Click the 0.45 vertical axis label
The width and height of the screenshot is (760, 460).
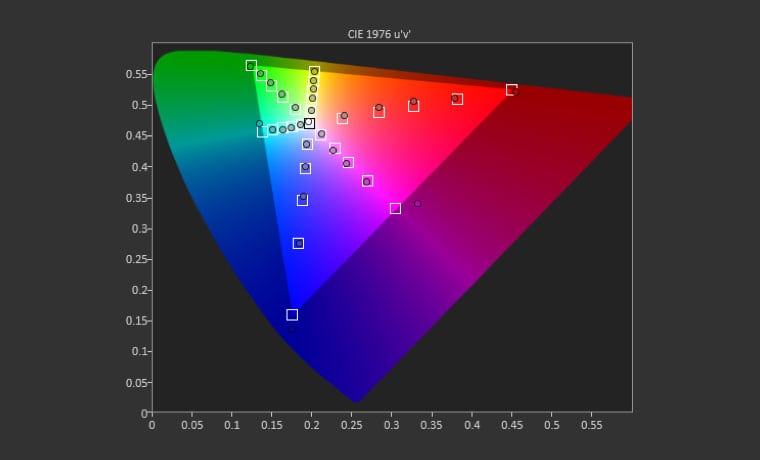(136, 136)
